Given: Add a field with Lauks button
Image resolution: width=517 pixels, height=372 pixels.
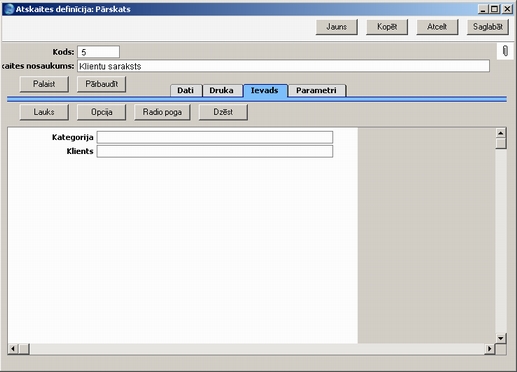Looking at the screenshot, I should click(44, 112).
